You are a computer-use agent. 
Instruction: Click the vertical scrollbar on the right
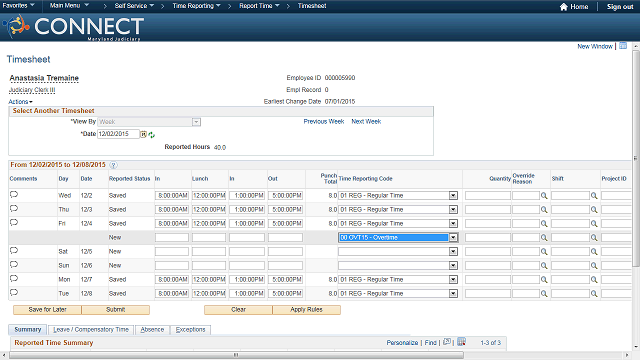point(636,159)
